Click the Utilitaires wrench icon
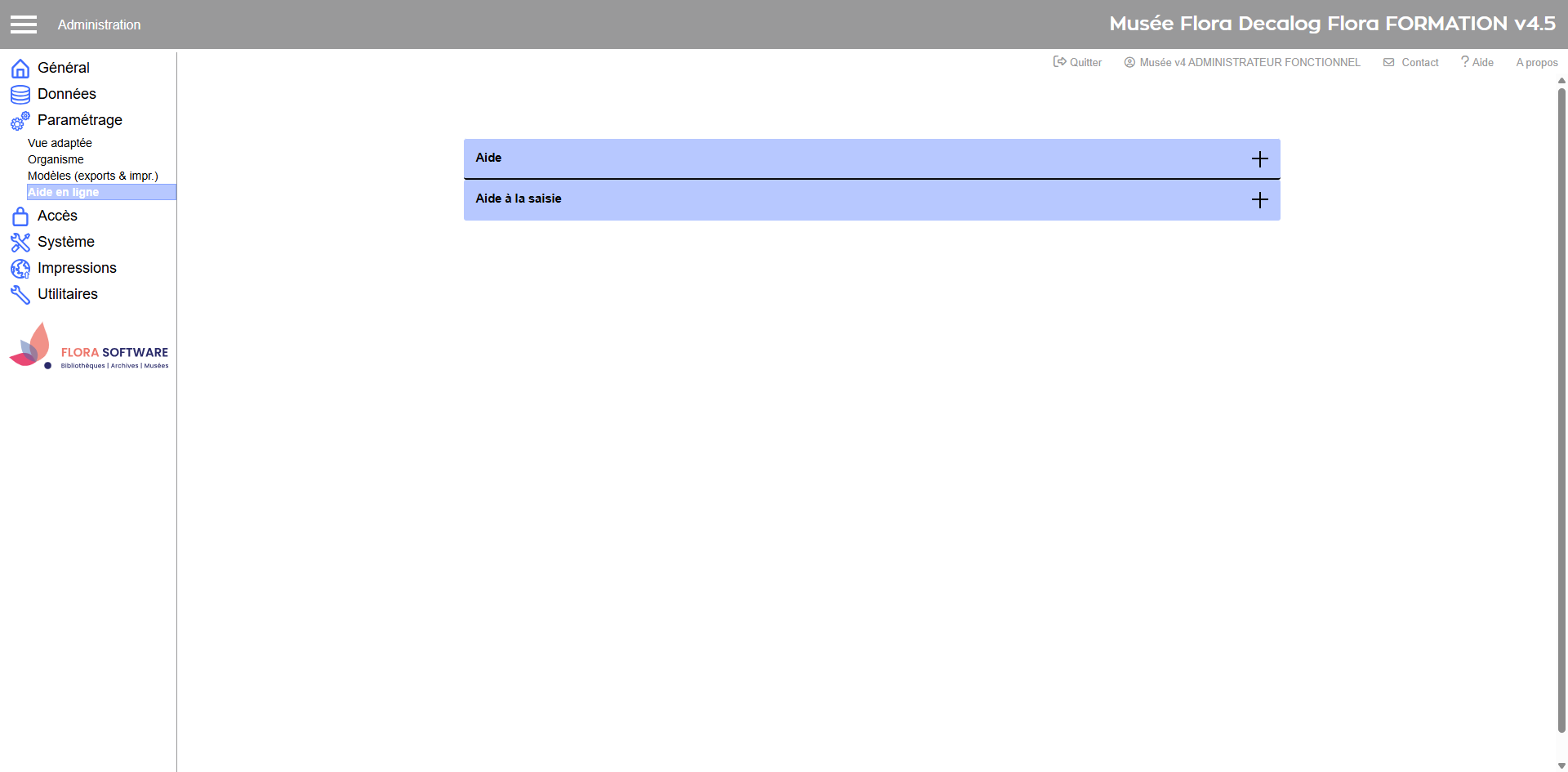The image size is (1568, 772). click(x=20, y=295)
